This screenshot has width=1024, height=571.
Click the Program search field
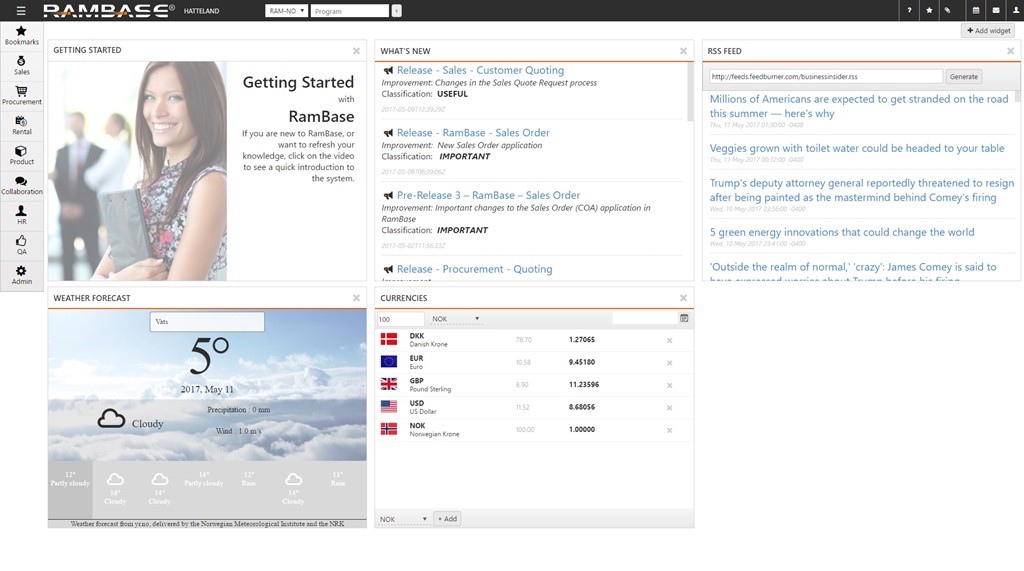(350, 10)
